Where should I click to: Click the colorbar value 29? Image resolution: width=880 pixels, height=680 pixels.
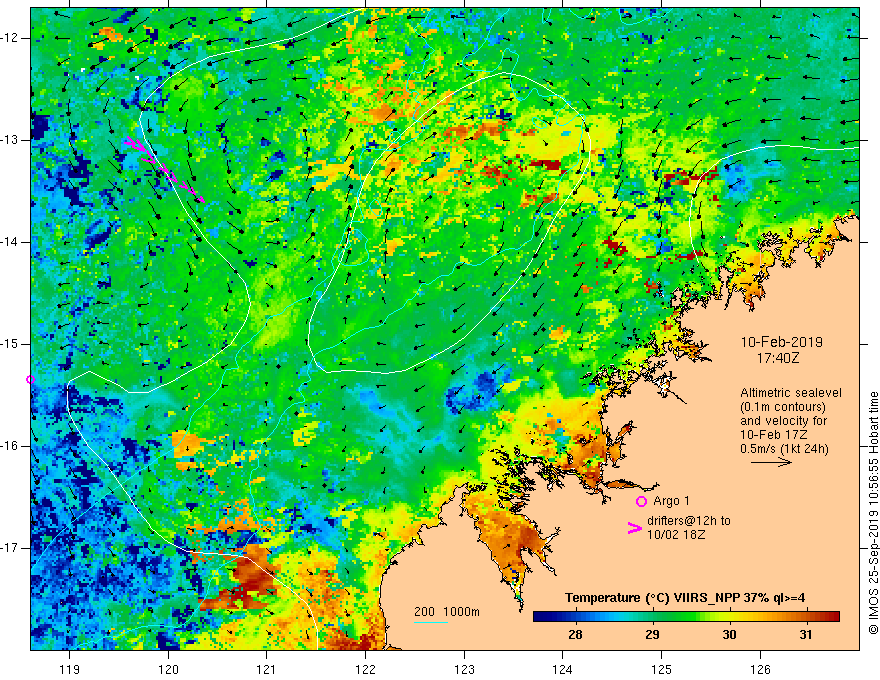652,635
